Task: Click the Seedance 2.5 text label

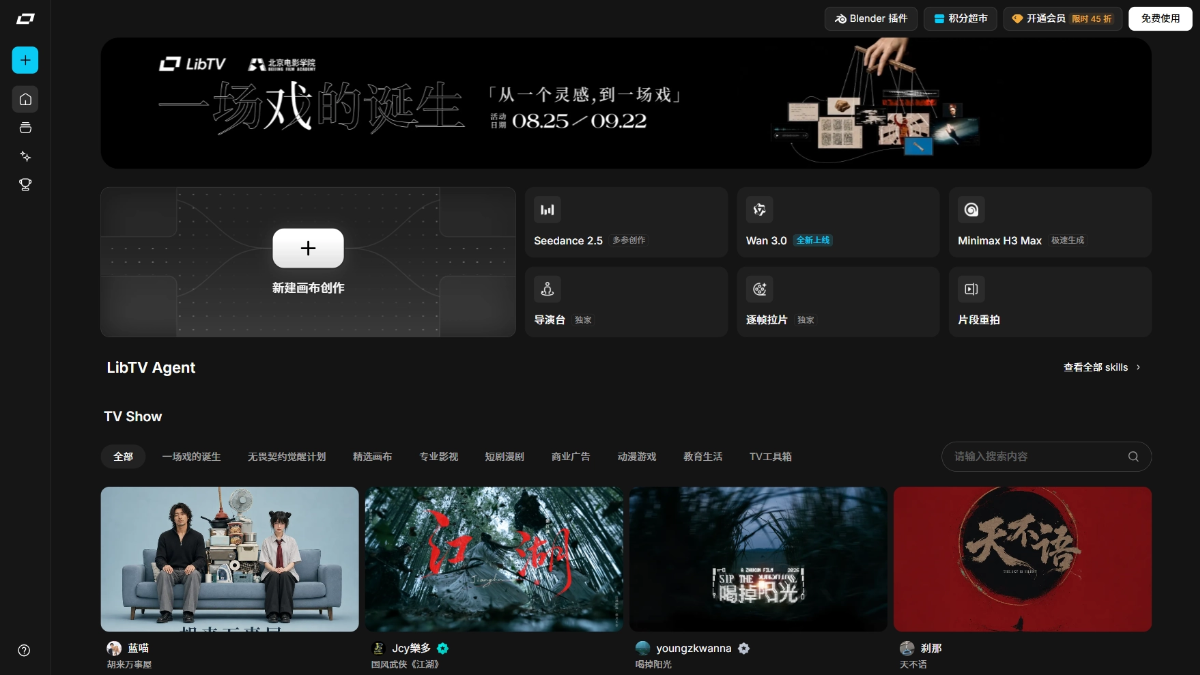Action: [568, 241]
